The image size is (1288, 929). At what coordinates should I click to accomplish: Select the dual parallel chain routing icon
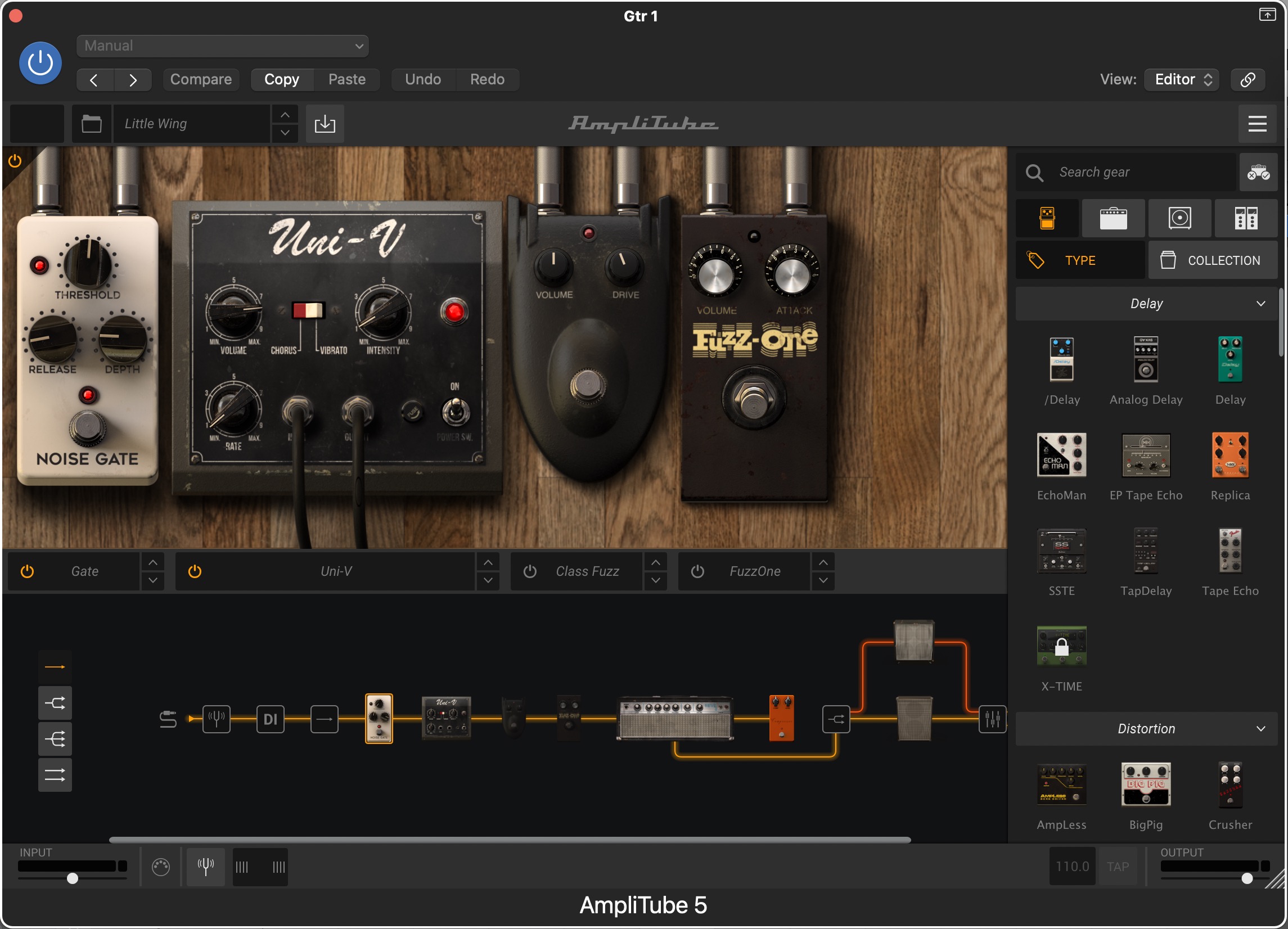point(55,775)
